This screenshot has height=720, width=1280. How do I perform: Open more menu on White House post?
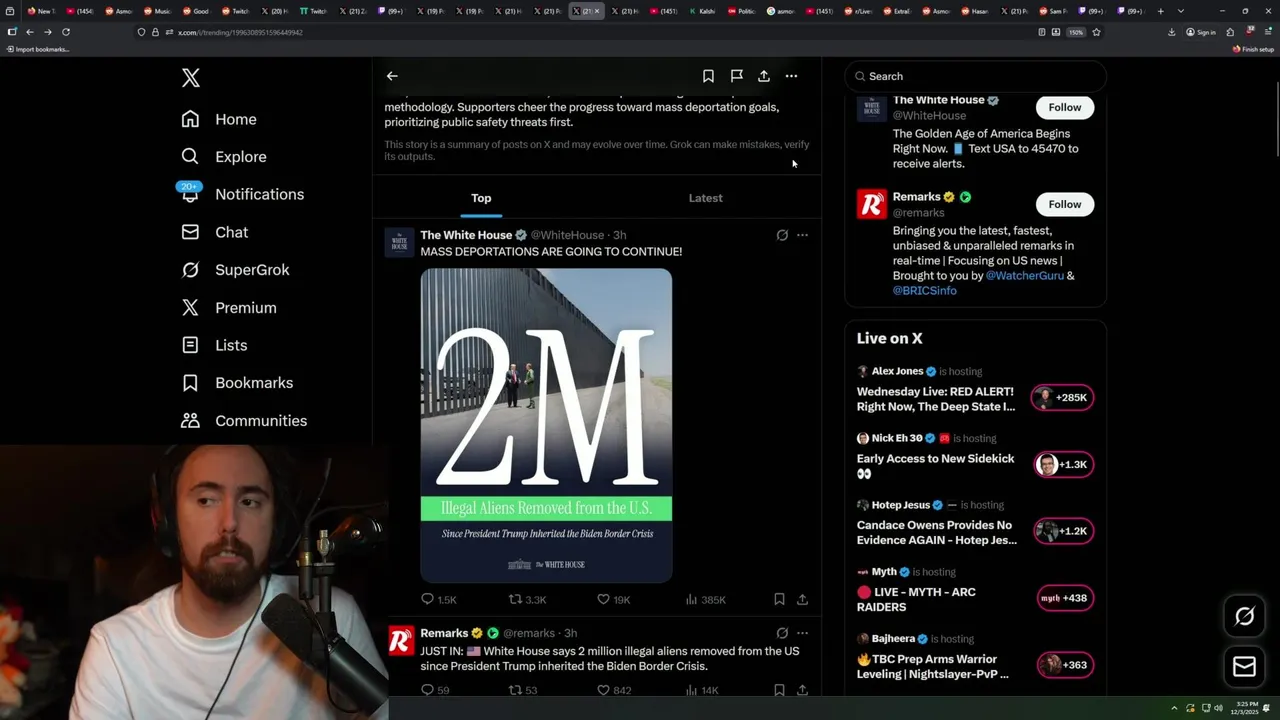tap(802, 235)
